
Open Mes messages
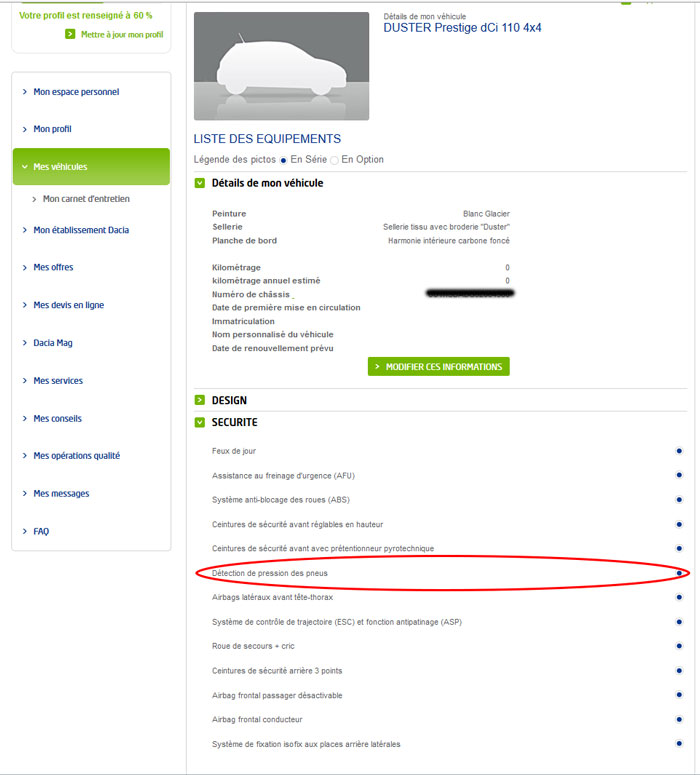(x=61, y=494)
